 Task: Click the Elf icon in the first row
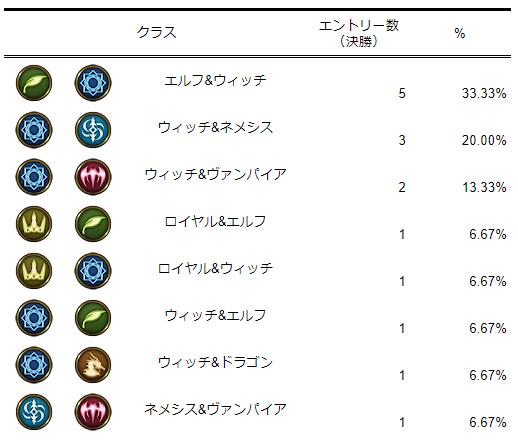(34, 83)
